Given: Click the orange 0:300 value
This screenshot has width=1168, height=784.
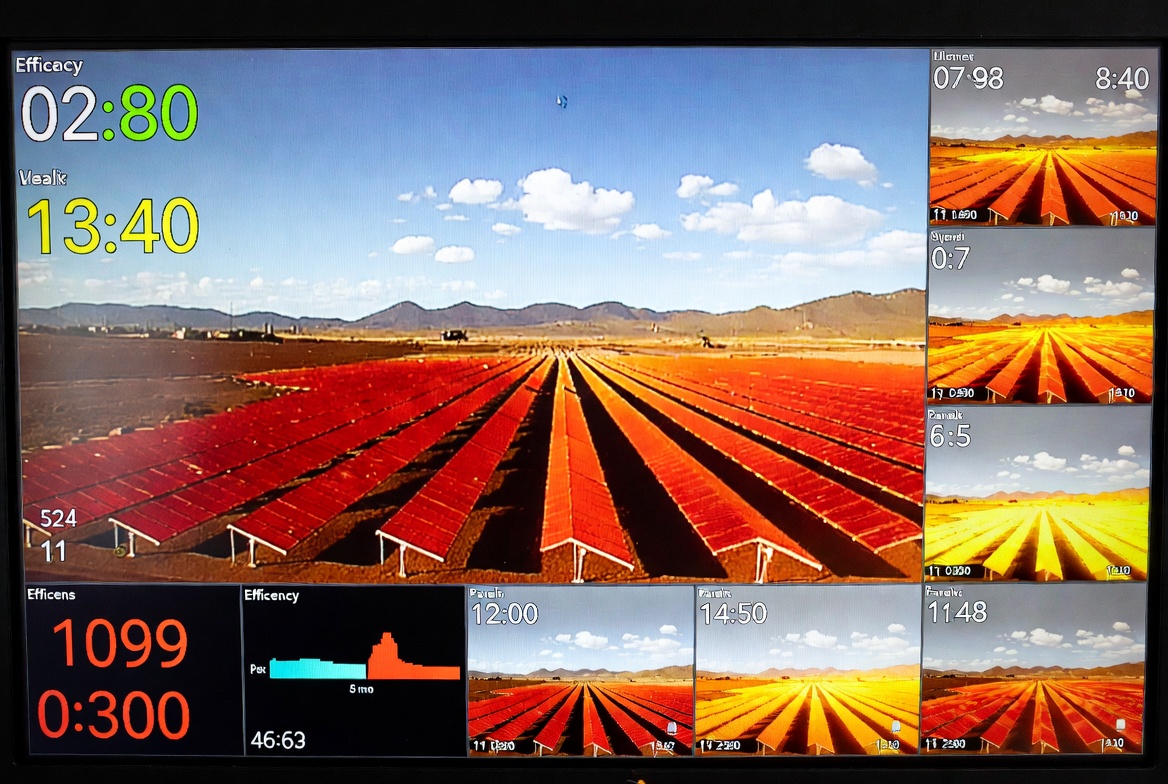Looking at the screenshot, I should point(113,715).
